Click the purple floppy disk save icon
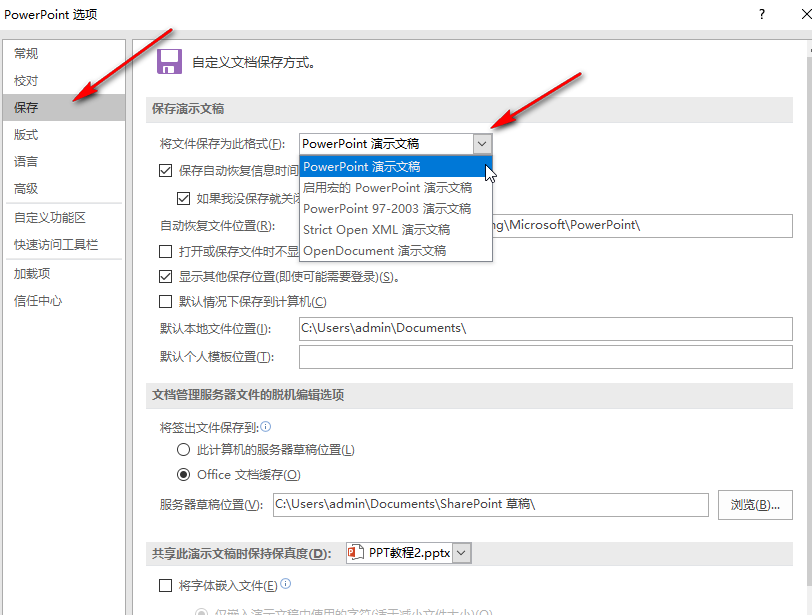Viewport: 812px width, 615px height. pyautogui.click(x=170, y=61)
